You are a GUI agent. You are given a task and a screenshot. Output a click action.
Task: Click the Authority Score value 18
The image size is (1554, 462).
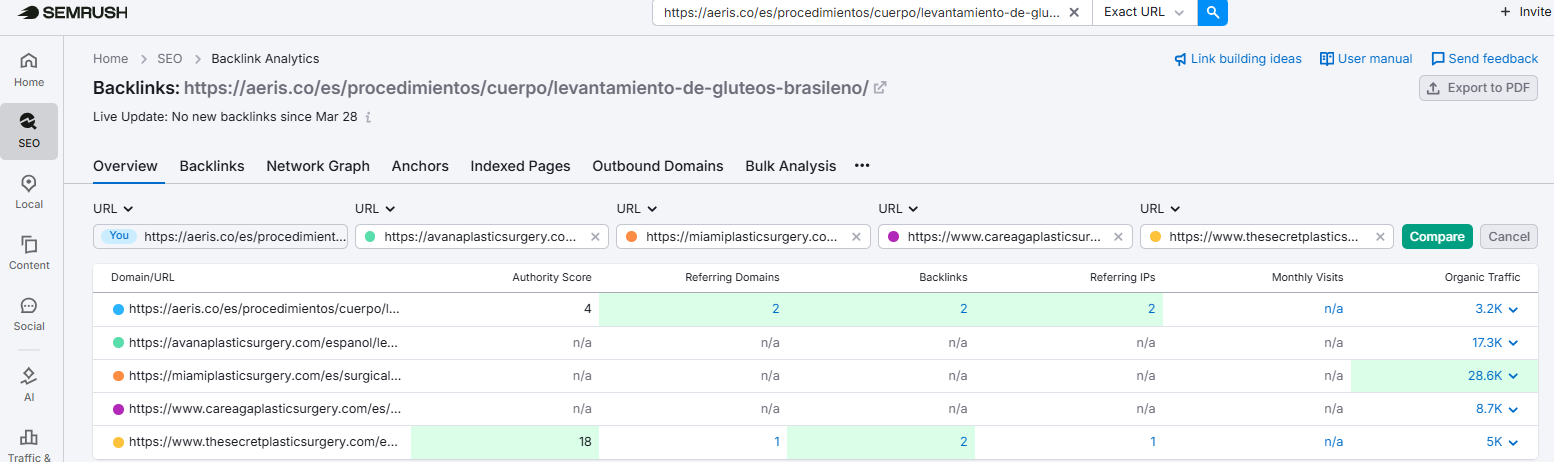584,442
